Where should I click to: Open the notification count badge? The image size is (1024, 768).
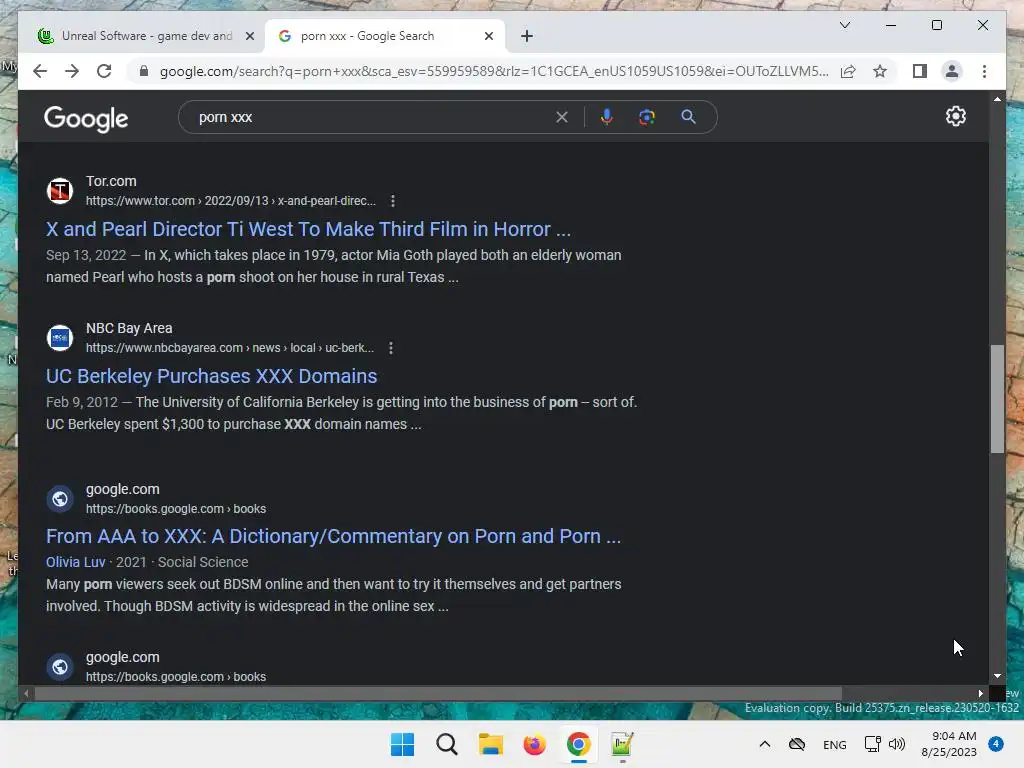[x=996, y=744]
